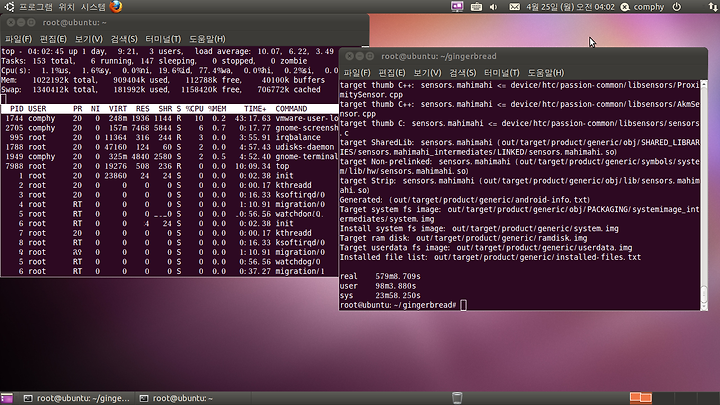Click the vmware-user-lo process row
This screenshot has height=405, width=720.
point(169,118)
